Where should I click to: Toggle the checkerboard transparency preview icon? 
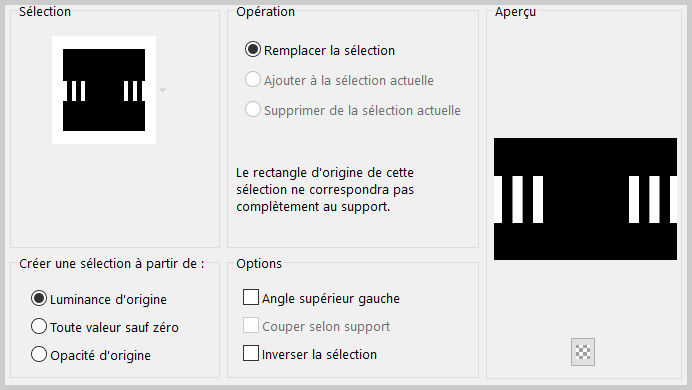(x=583, y=352)
